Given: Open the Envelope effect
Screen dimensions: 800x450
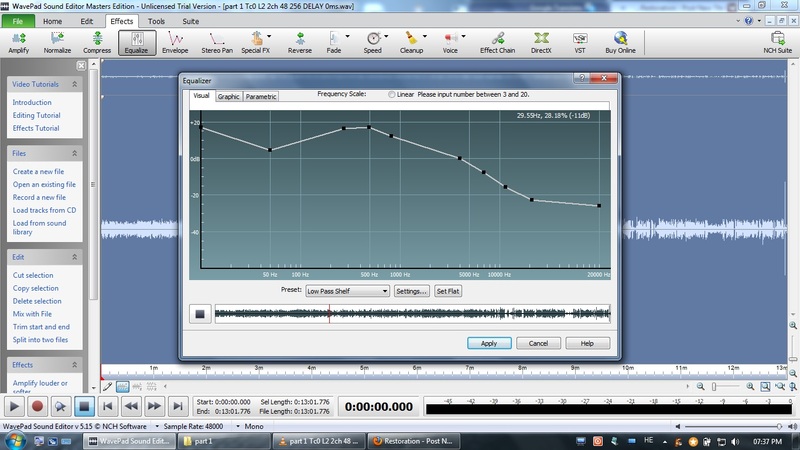Looking at the screenshot, I should pos(175,43).
